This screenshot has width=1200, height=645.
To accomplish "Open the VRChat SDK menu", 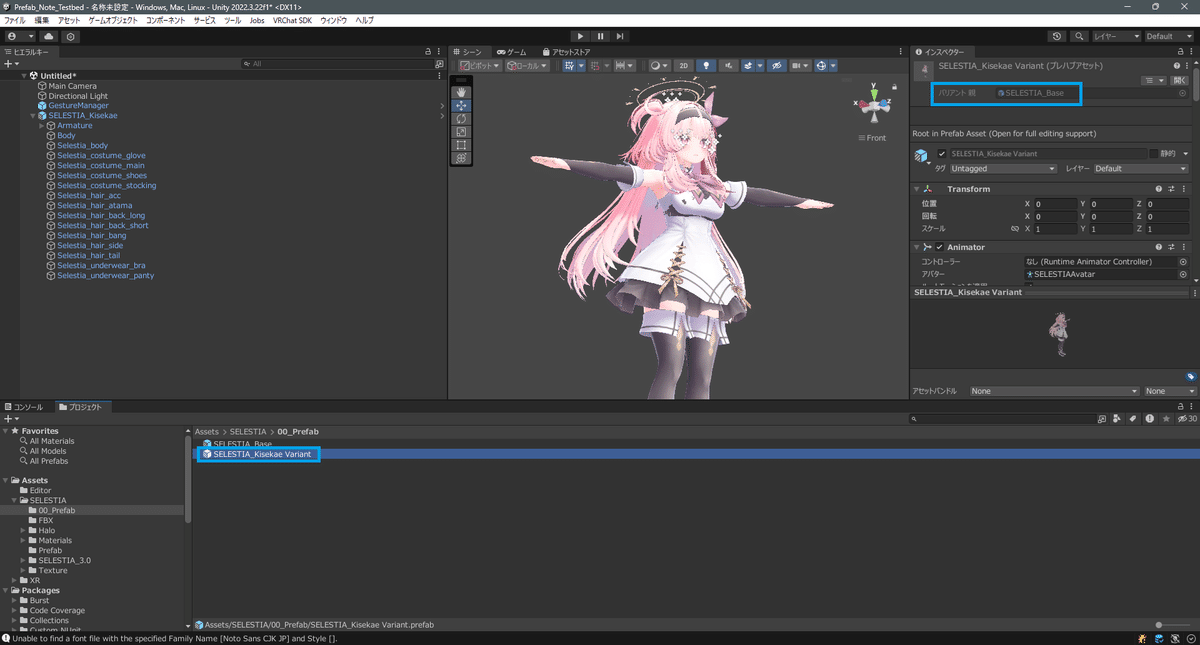I will [x=292, y=19].
